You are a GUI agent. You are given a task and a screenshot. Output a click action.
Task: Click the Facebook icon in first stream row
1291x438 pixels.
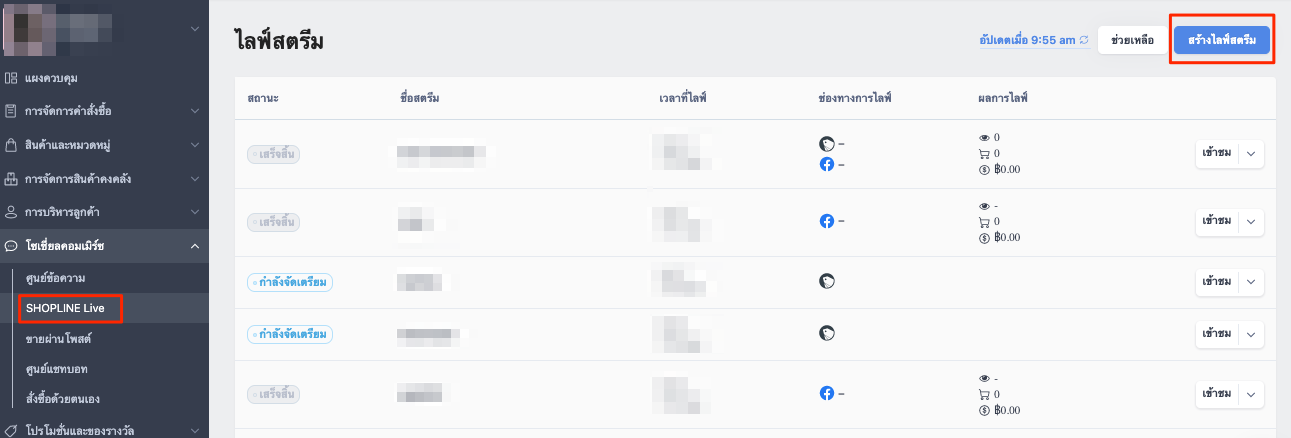827,164
